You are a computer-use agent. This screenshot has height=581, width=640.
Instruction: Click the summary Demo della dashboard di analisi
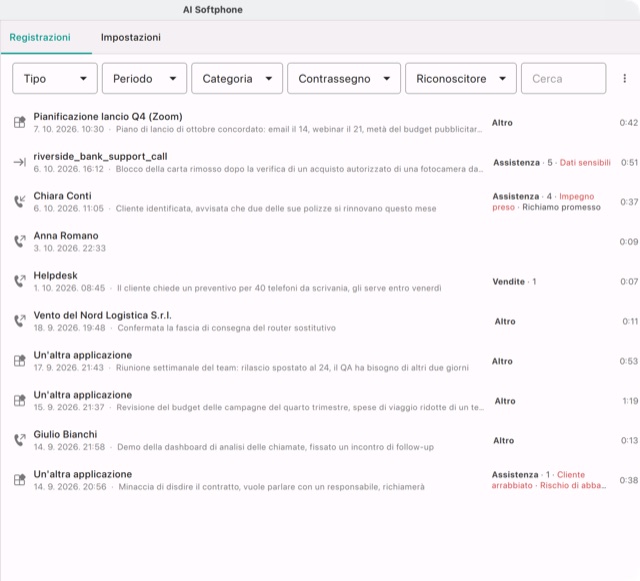pyautogui.click(x=276, y=447)
